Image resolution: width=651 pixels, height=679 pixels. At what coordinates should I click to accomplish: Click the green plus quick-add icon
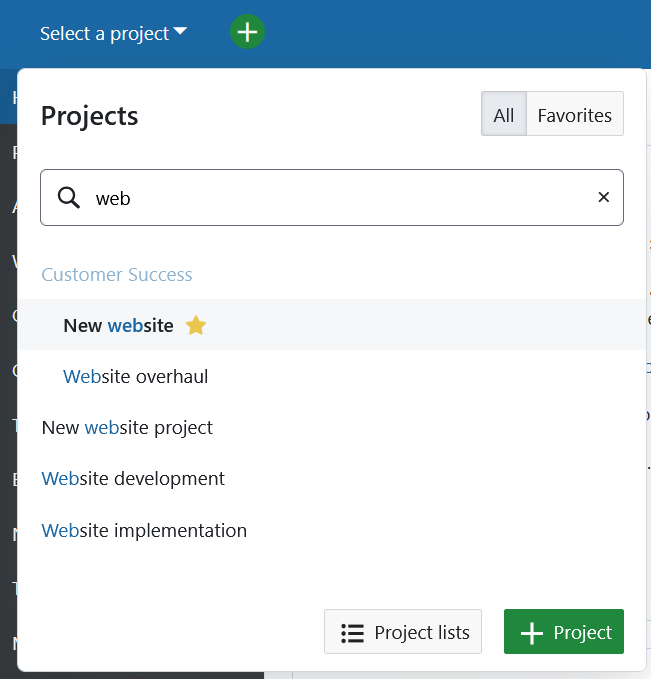[247, 32]
